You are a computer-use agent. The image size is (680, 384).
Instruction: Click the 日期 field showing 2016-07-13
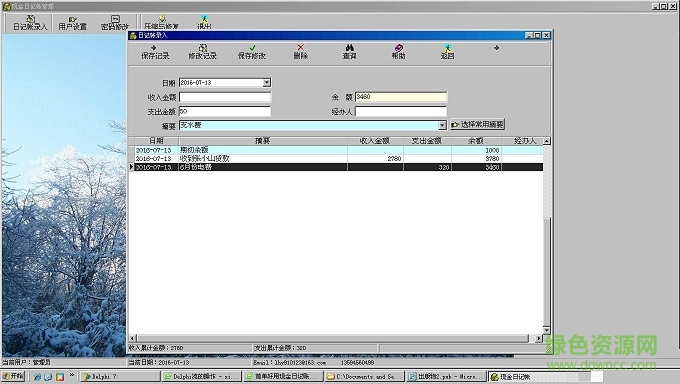(221, 82)
